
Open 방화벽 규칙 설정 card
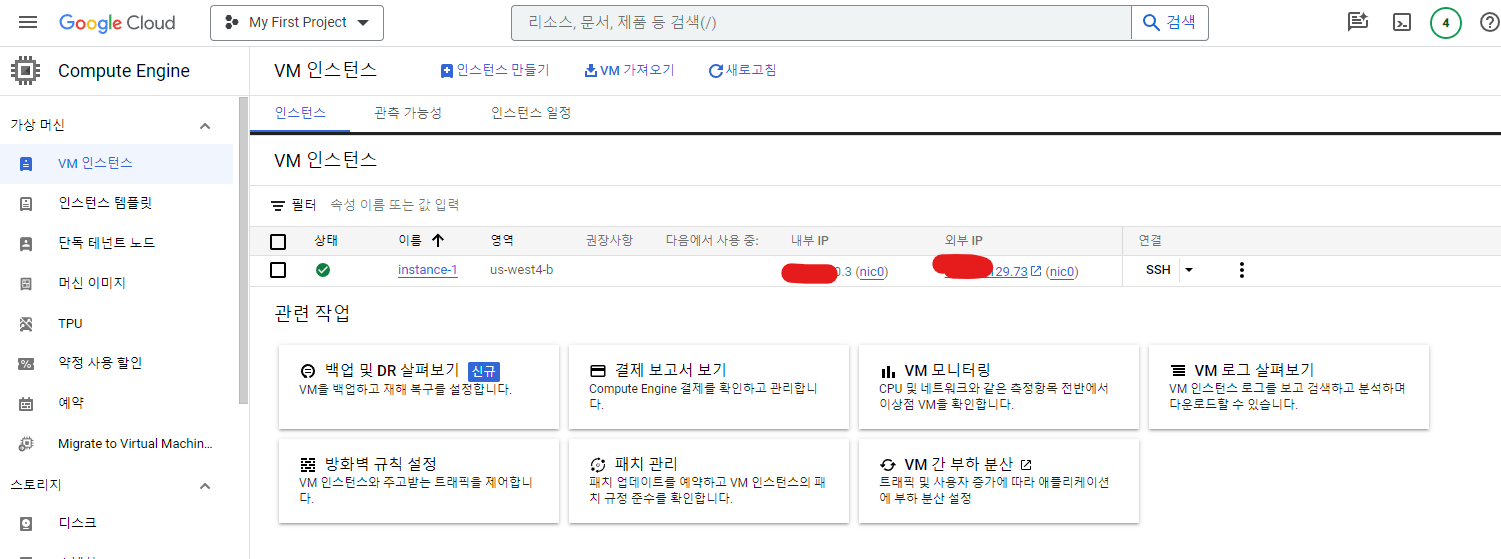[419, 481]
